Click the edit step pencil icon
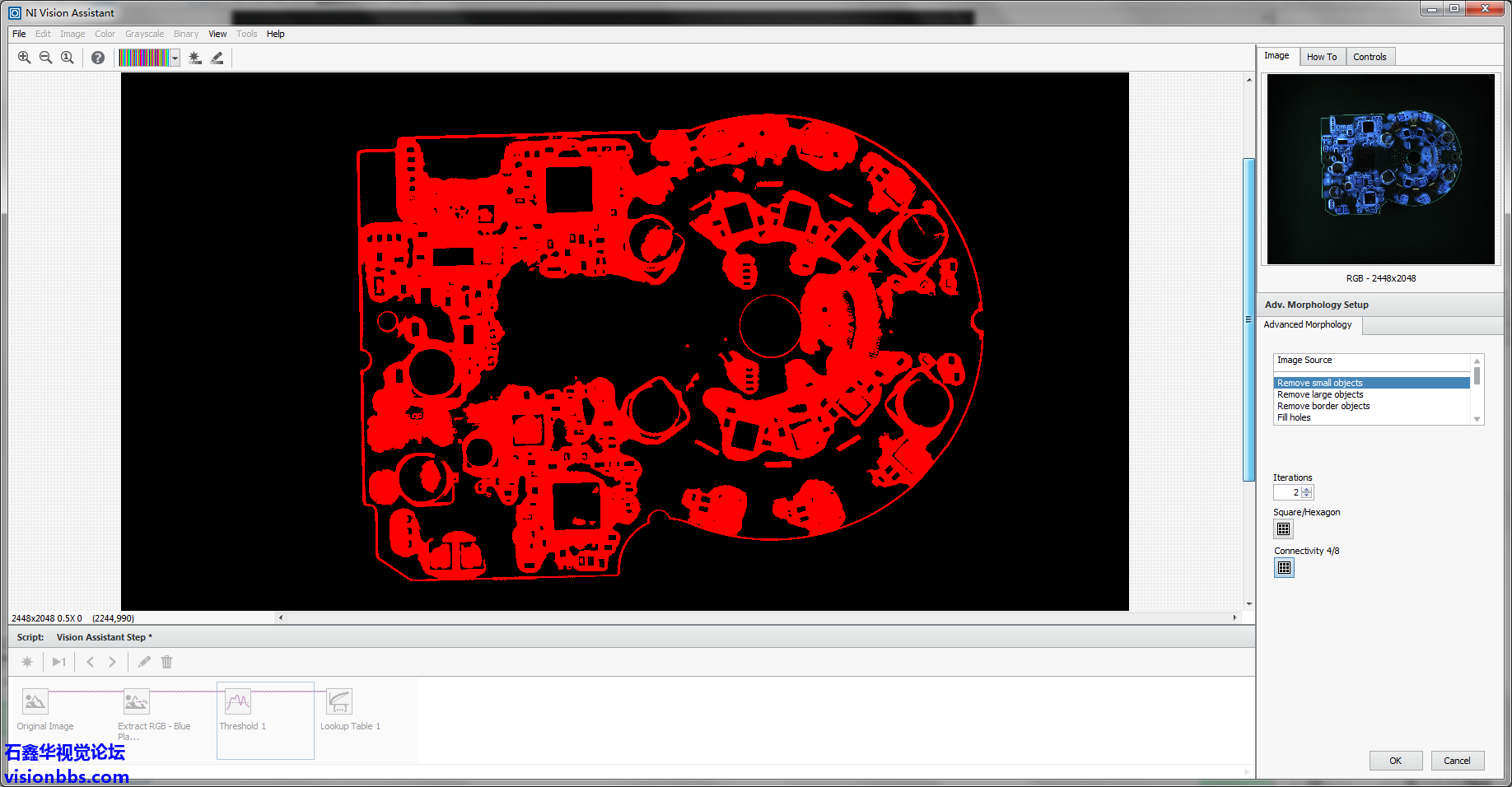Screen dimensions: 1512x787 [144, 662]
